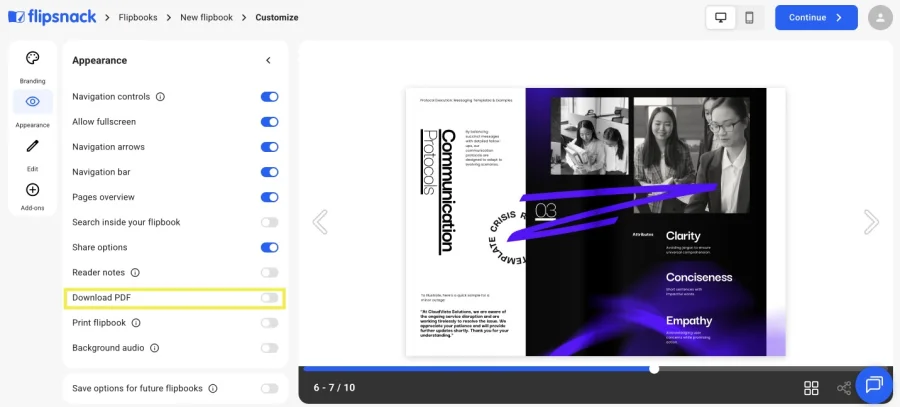Turn off Share options
The width and height of the screenshot is (900, 407).
coord(269,247)
